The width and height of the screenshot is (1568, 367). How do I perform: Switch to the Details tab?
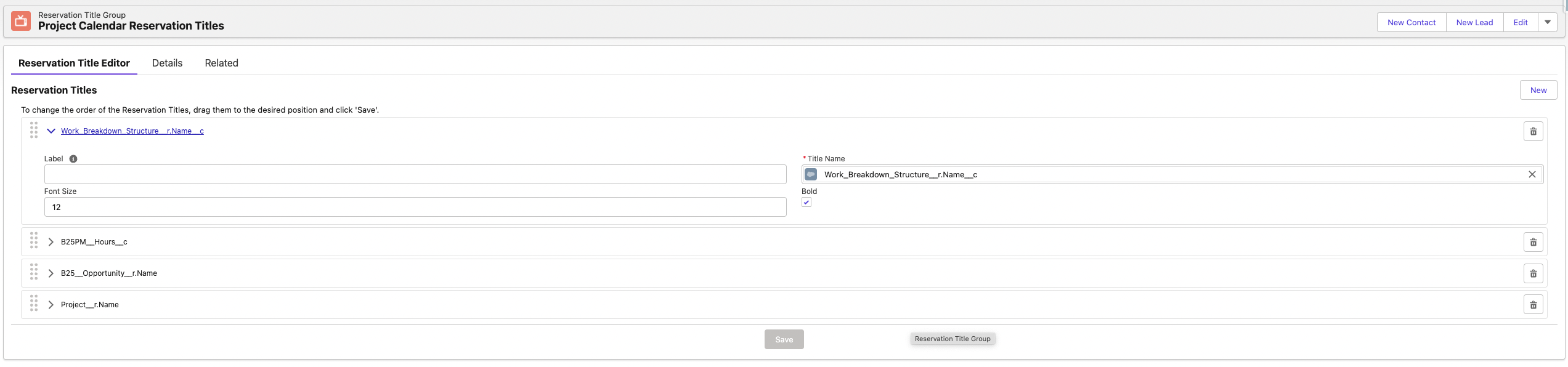click(x=167, y=63)
